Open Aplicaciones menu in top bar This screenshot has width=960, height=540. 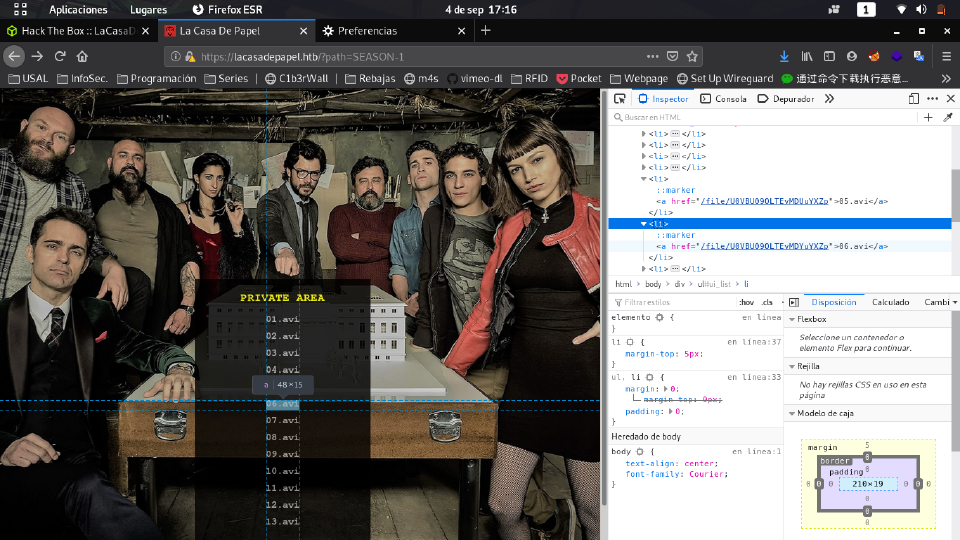click(x=78, y=9)
